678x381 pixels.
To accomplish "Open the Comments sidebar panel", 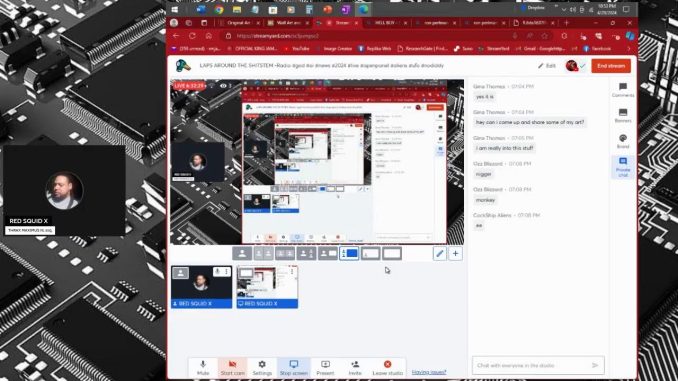I will click(623, 90).
